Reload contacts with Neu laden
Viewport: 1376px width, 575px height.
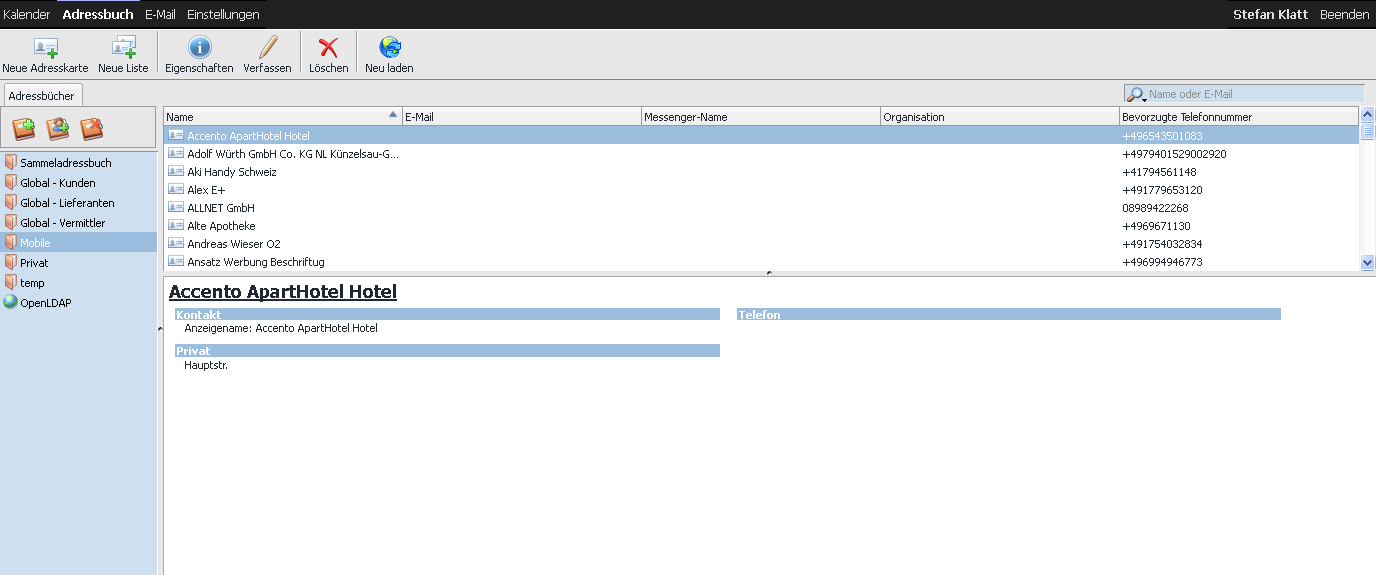[x=389, y=47]
